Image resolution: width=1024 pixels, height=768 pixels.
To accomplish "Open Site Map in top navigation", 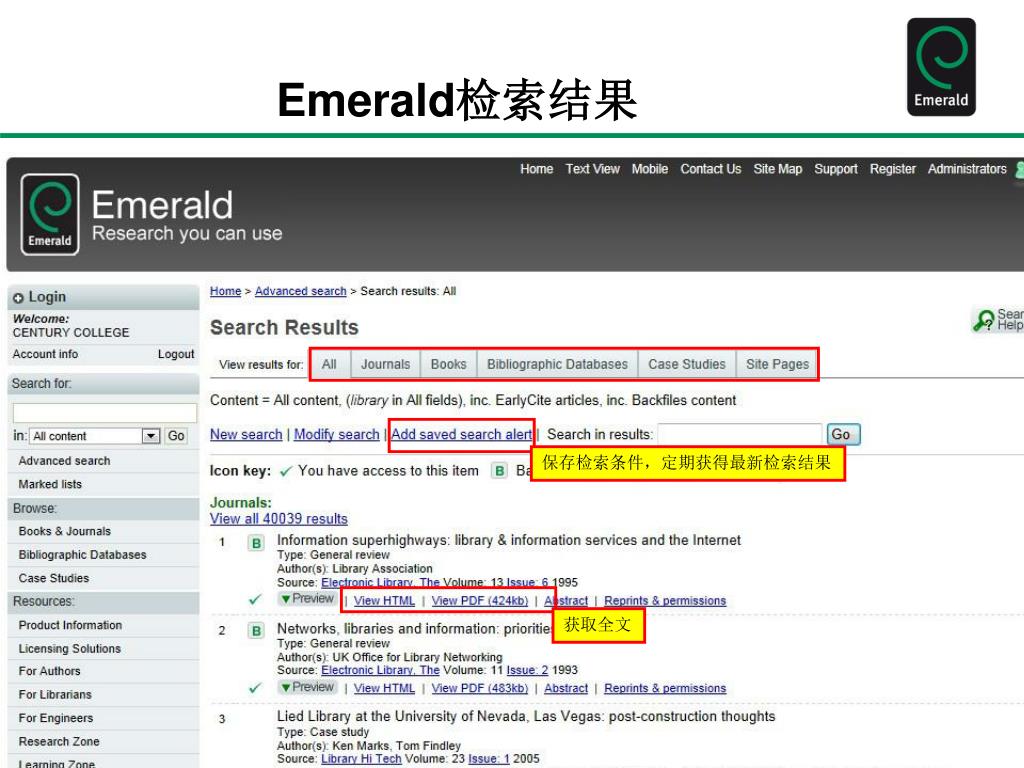I will pos(777,169).
